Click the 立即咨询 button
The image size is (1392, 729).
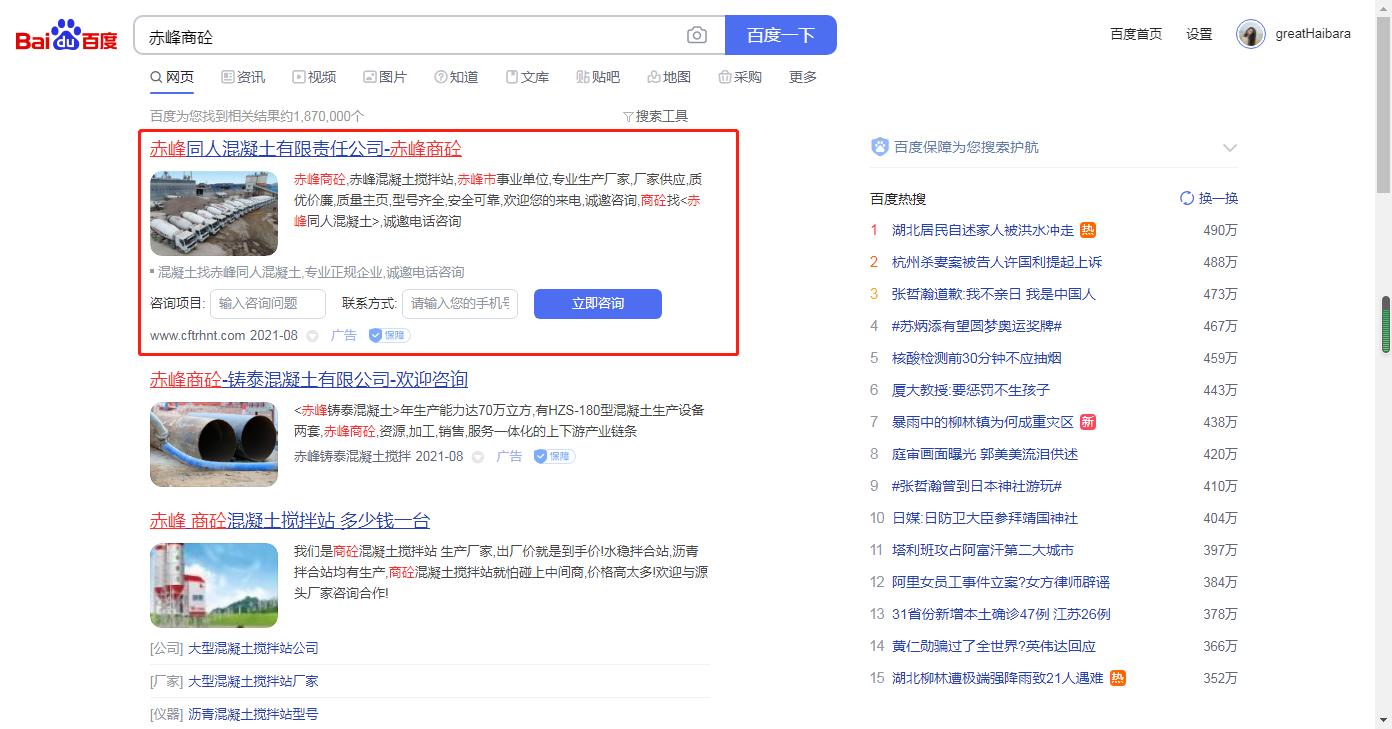tap(598, 304)
